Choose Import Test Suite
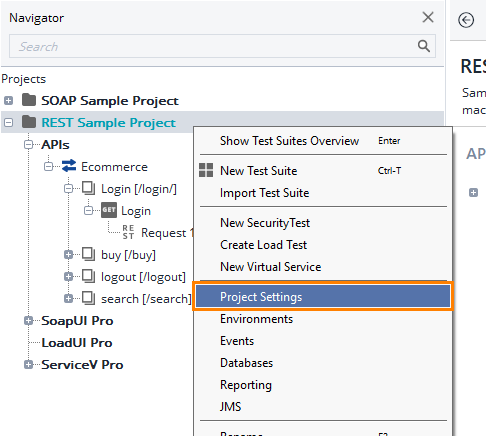486x436 pixels. click(323, 193)
